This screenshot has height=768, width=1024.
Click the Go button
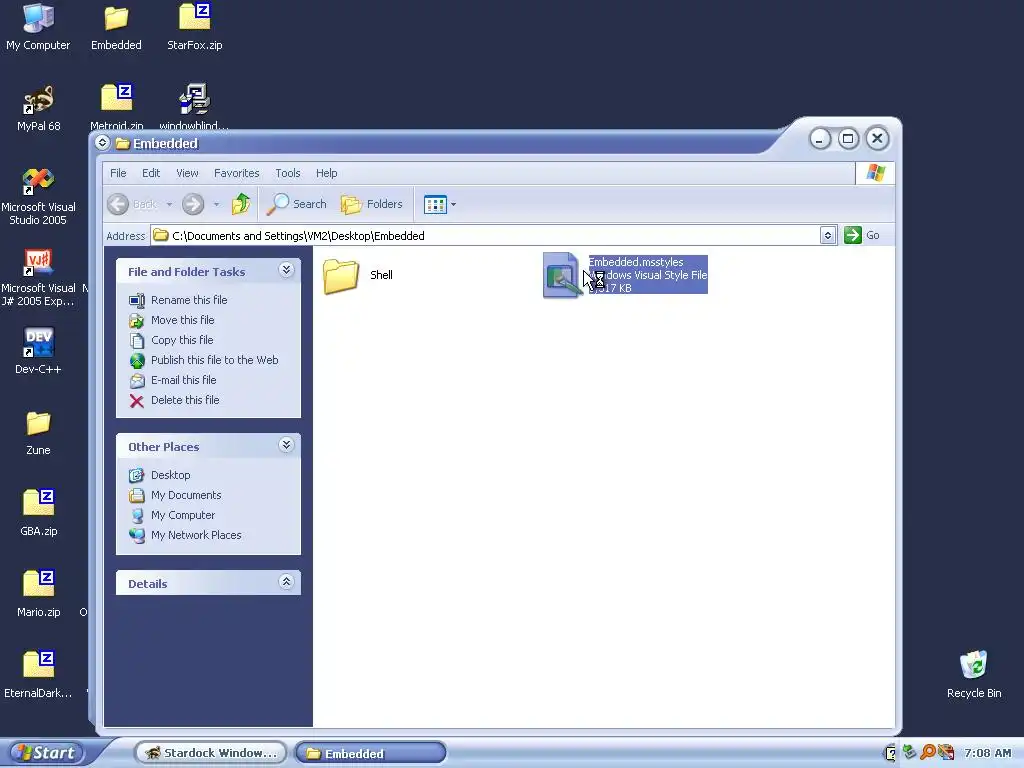pos(862,235)
